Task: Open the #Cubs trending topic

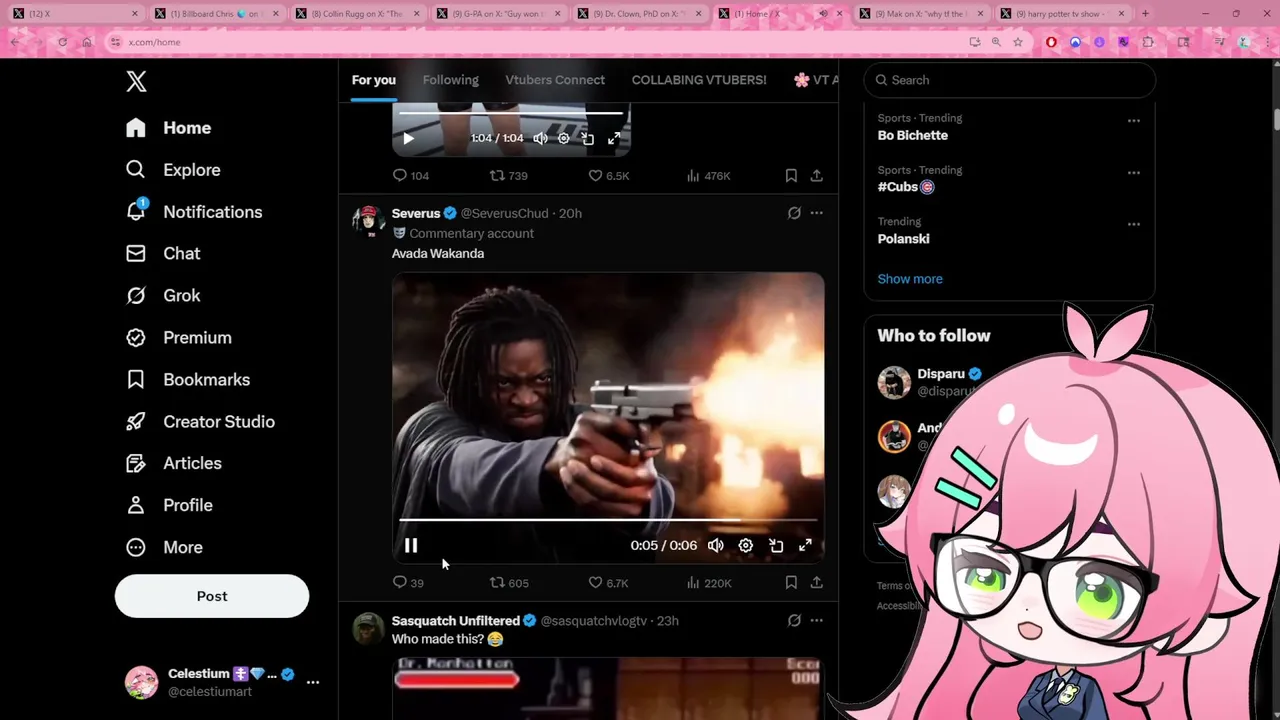Action: [x=906, y=187]
